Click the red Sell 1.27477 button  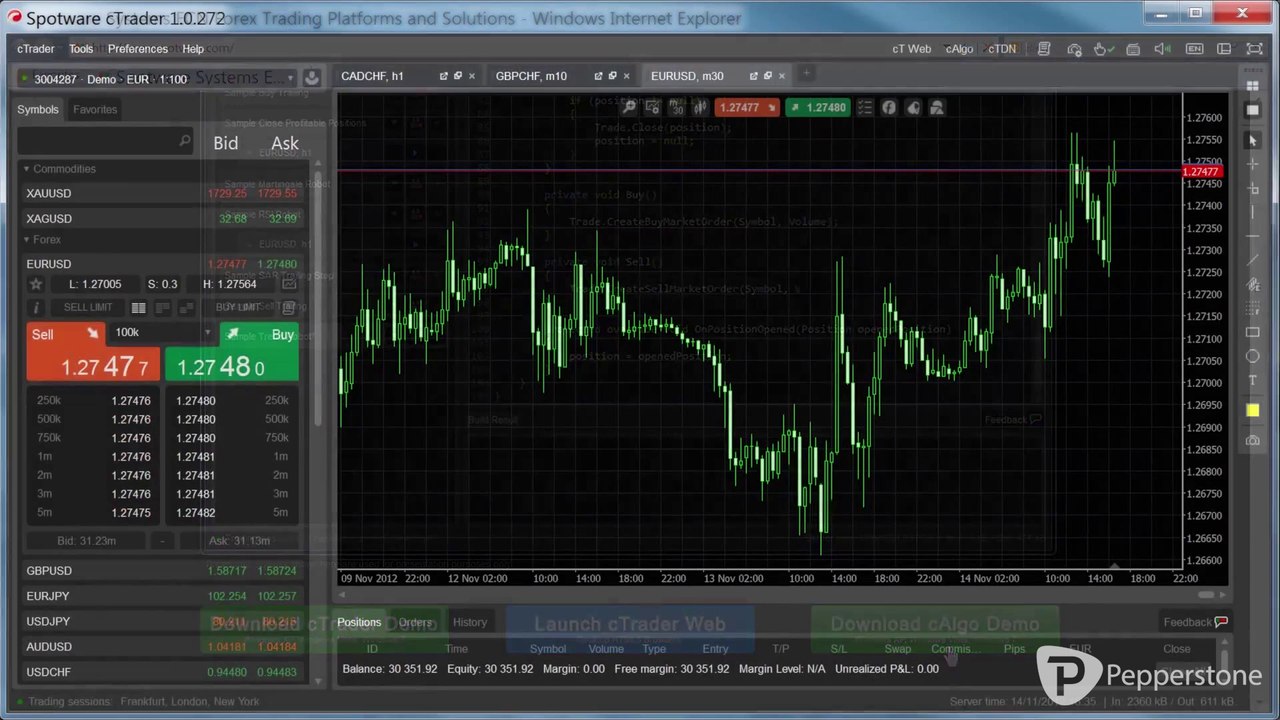click(93, 352)
